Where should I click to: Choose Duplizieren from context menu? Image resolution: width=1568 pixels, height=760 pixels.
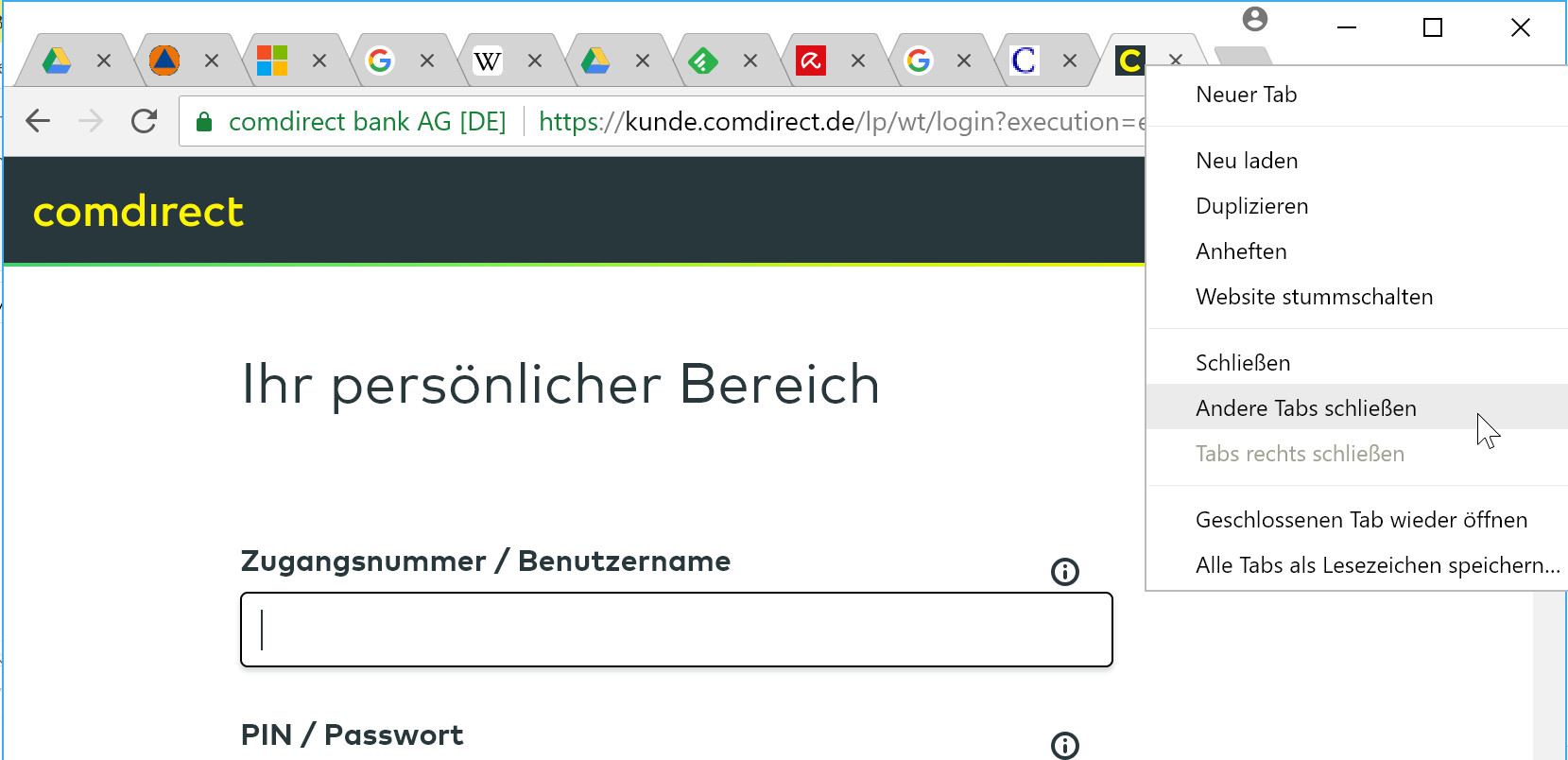tap(1357, 206)
